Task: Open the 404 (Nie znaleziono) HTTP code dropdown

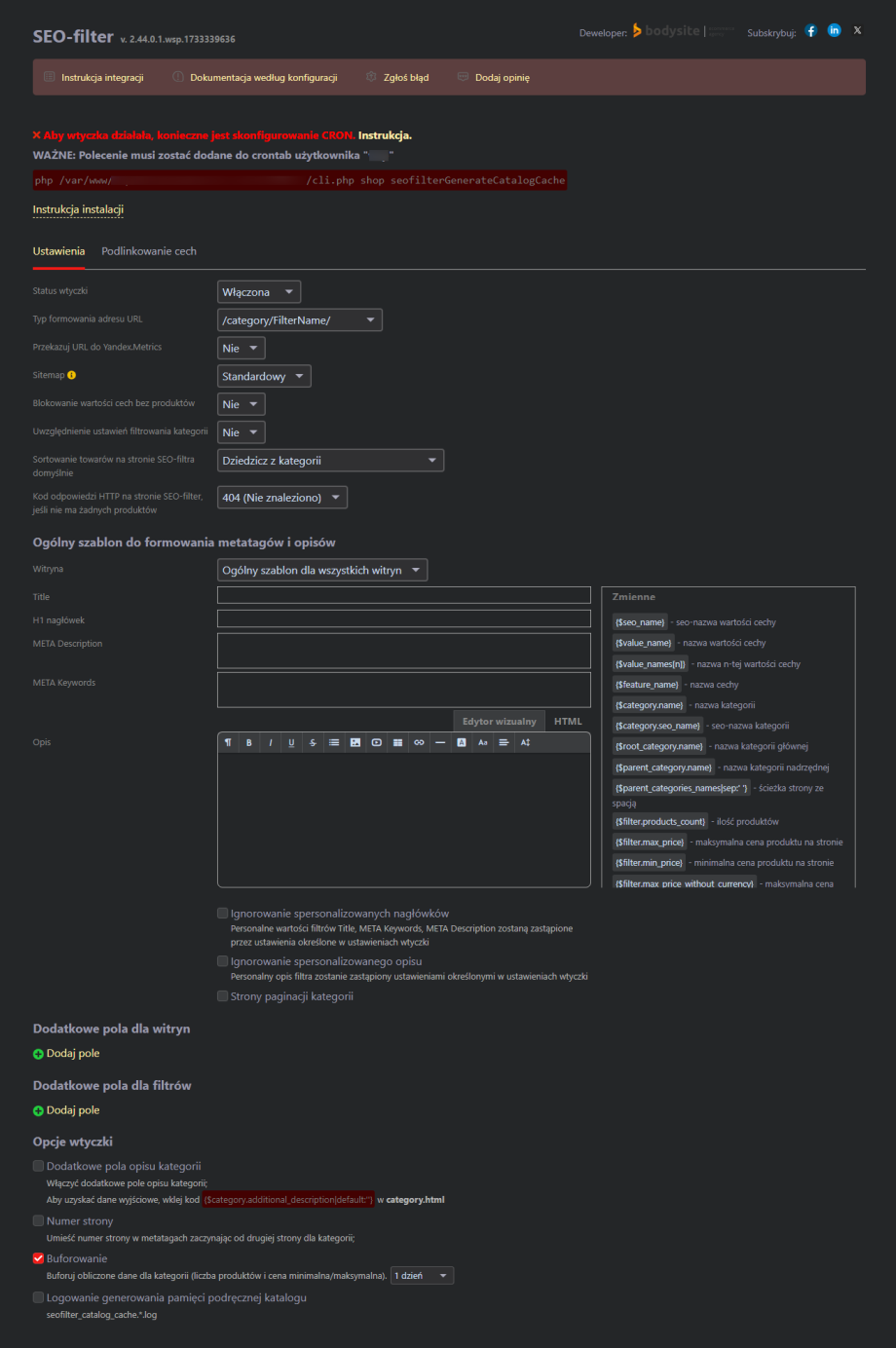Action: click(x=282, y=498)
